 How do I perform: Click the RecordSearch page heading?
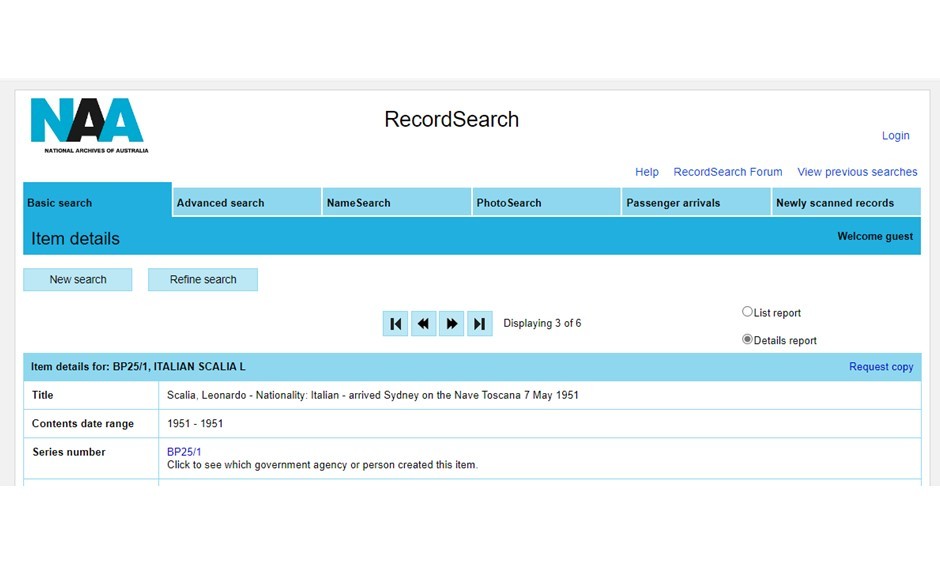(x=451, y=119)
